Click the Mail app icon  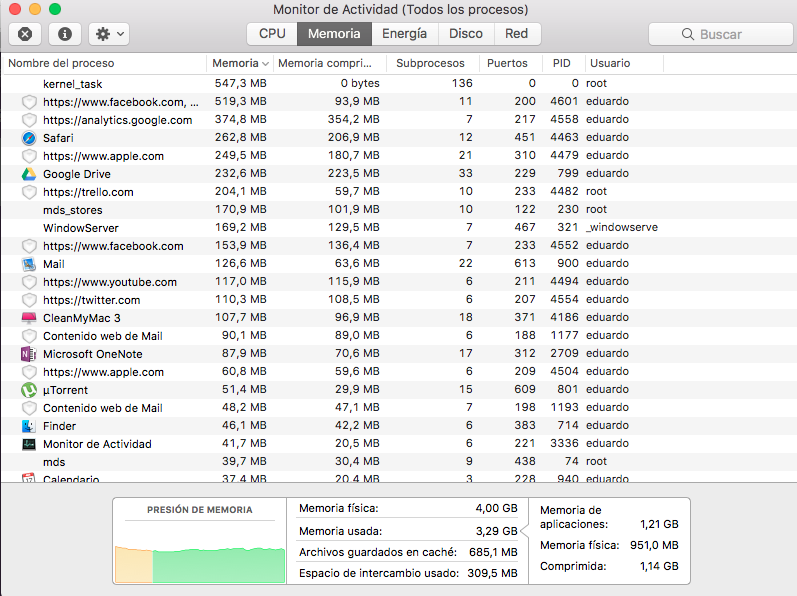[x=29, y=264]
